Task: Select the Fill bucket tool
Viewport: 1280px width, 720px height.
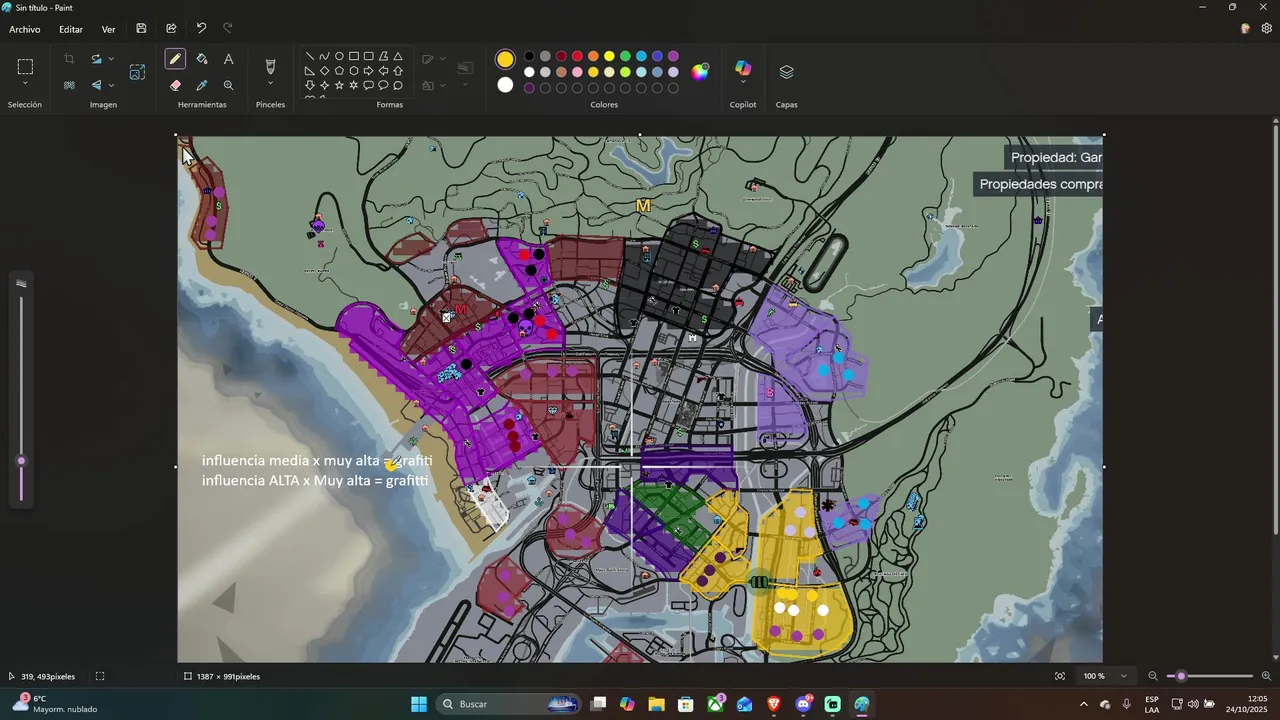Action: [x=202, y=60]
